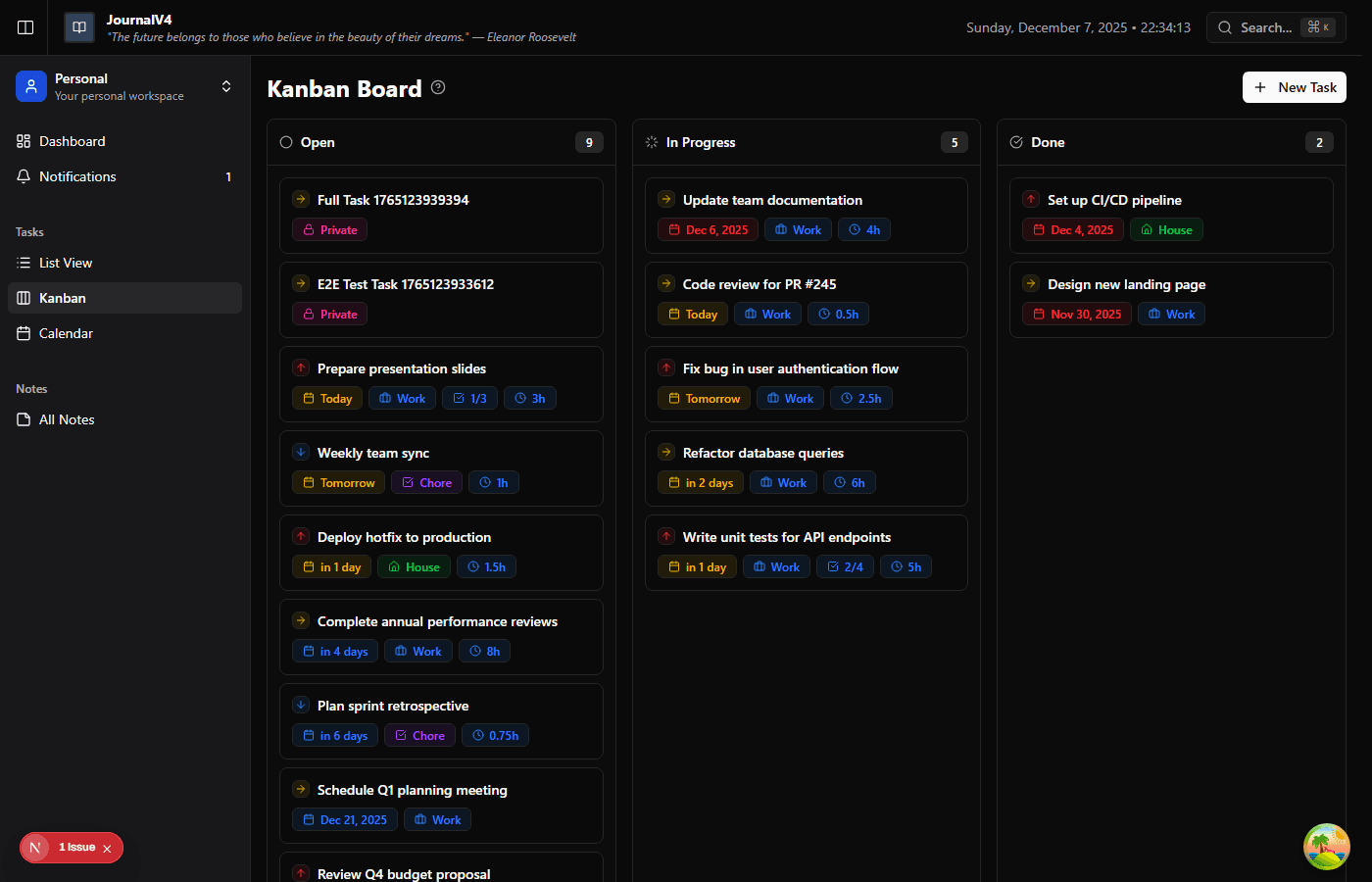
Task: Select the In Progress column header
Action: 708,142
